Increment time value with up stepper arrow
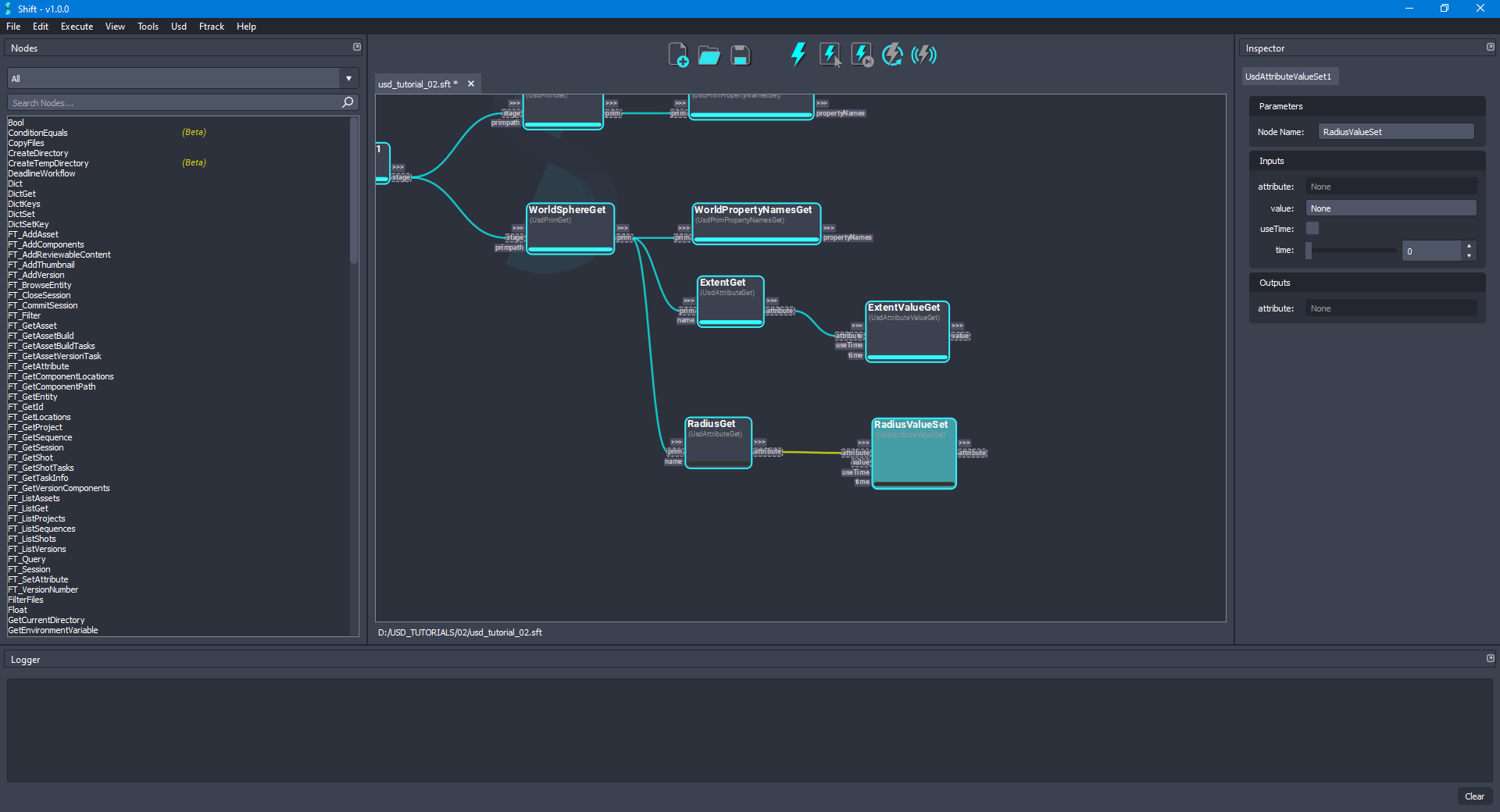 point(1470,245)
